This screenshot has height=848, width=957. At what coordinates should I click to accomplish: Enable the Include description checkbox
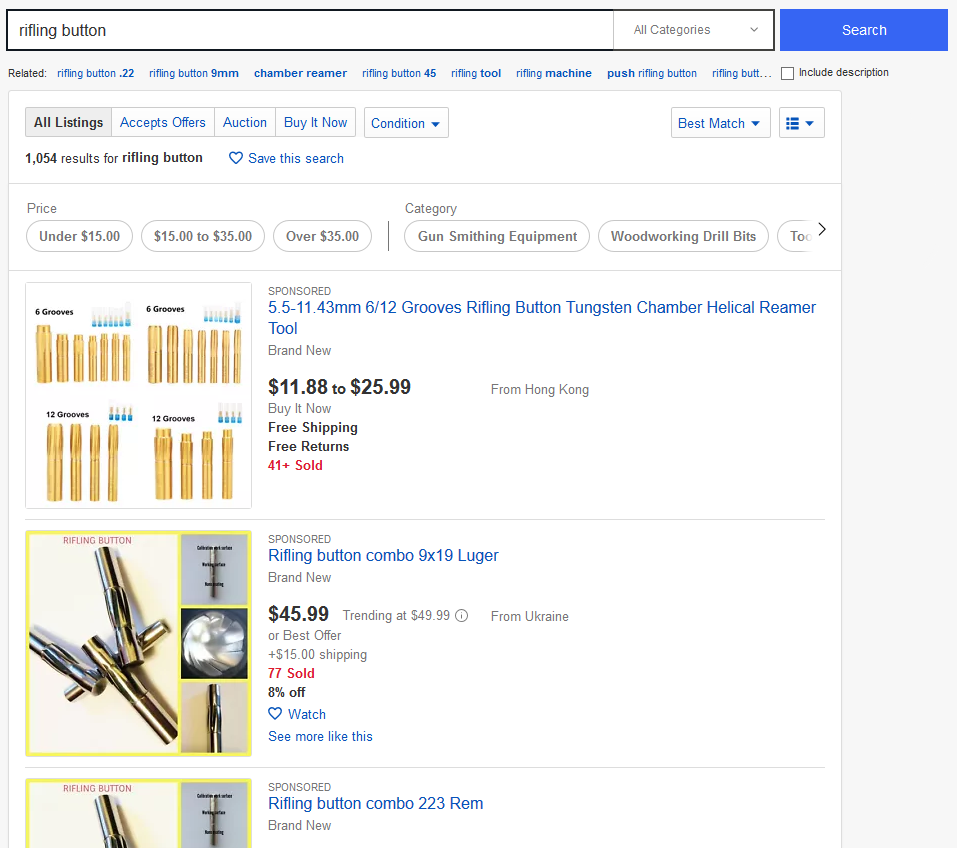788,73
